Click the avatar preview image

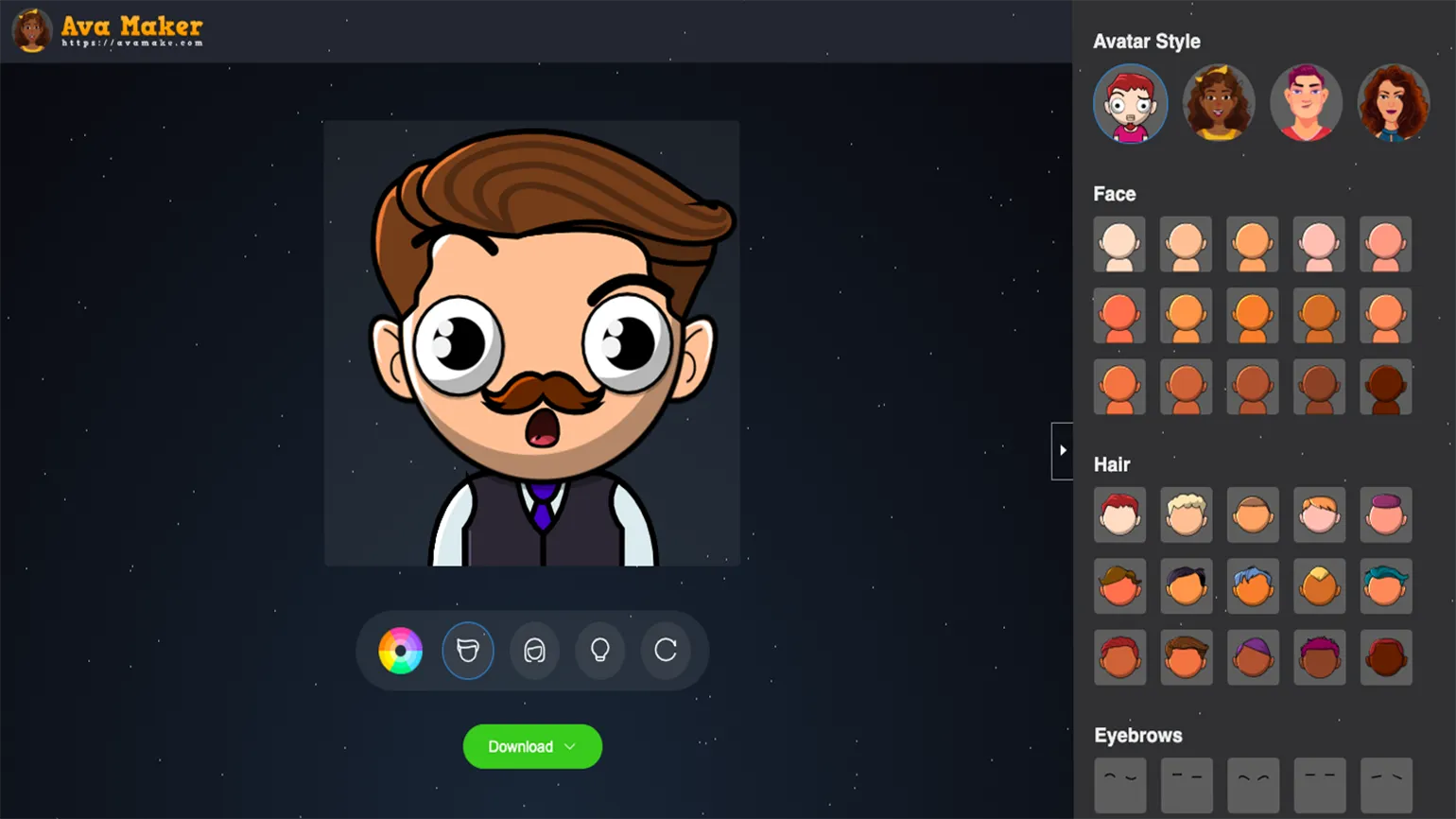(x=531, y=342)
